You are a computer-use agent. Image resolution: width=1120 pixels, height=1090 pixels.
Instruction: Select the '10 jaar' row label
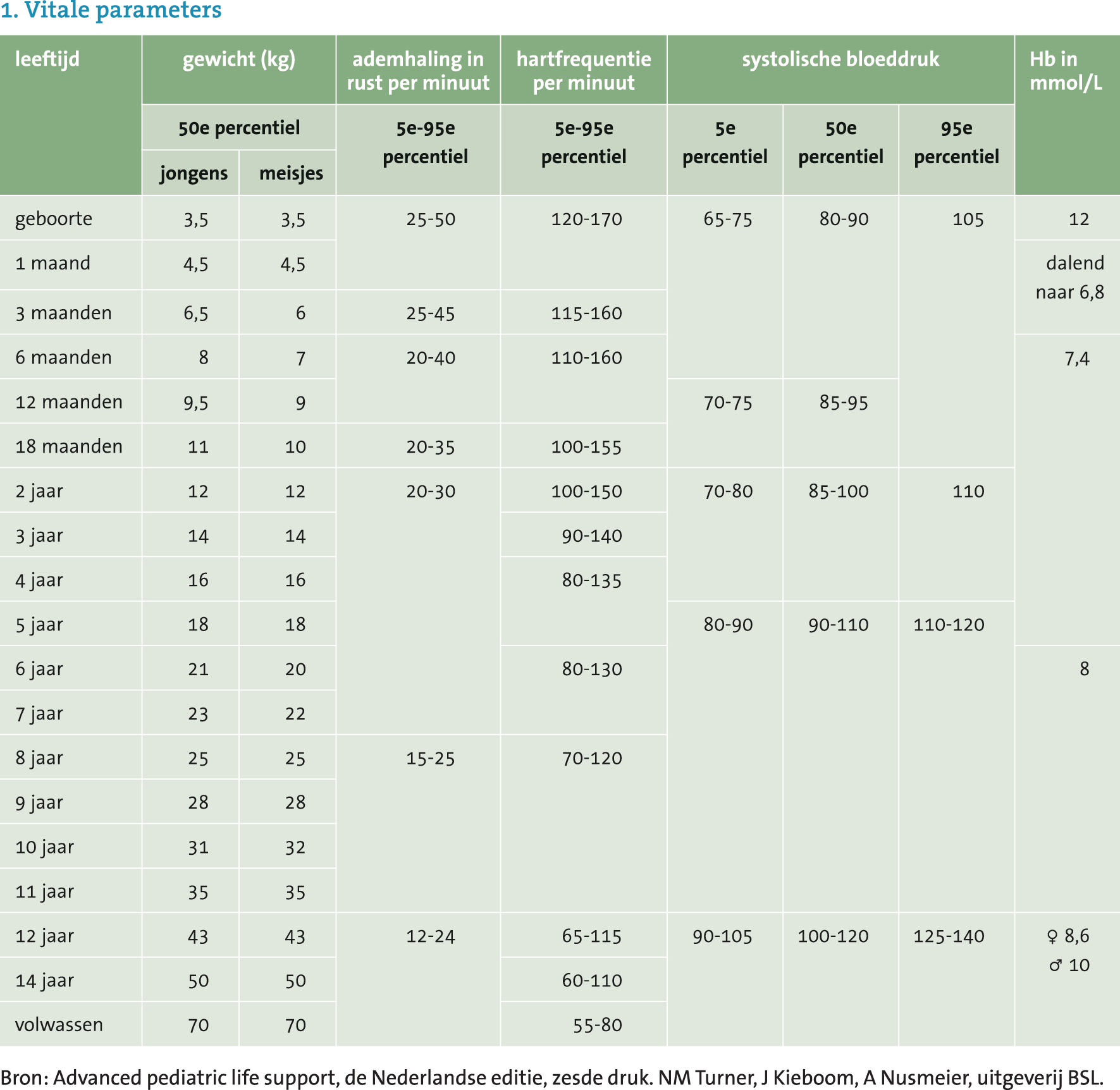(x=44, y=847)
